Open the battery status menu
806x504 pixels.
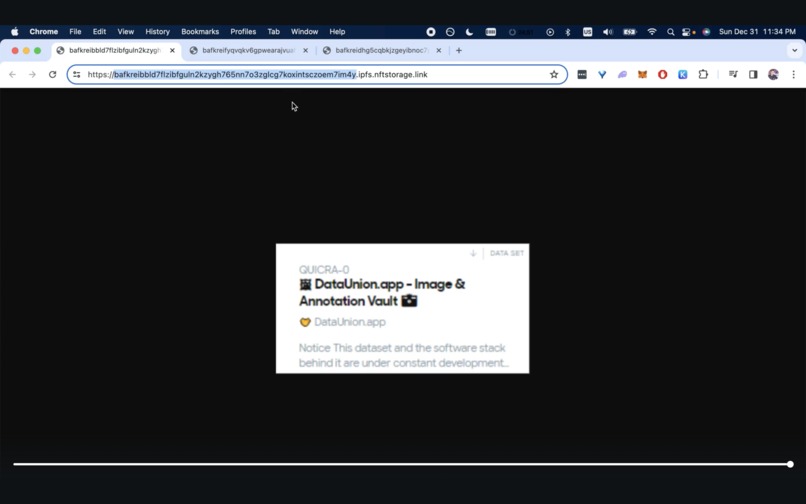click(630, 32)
